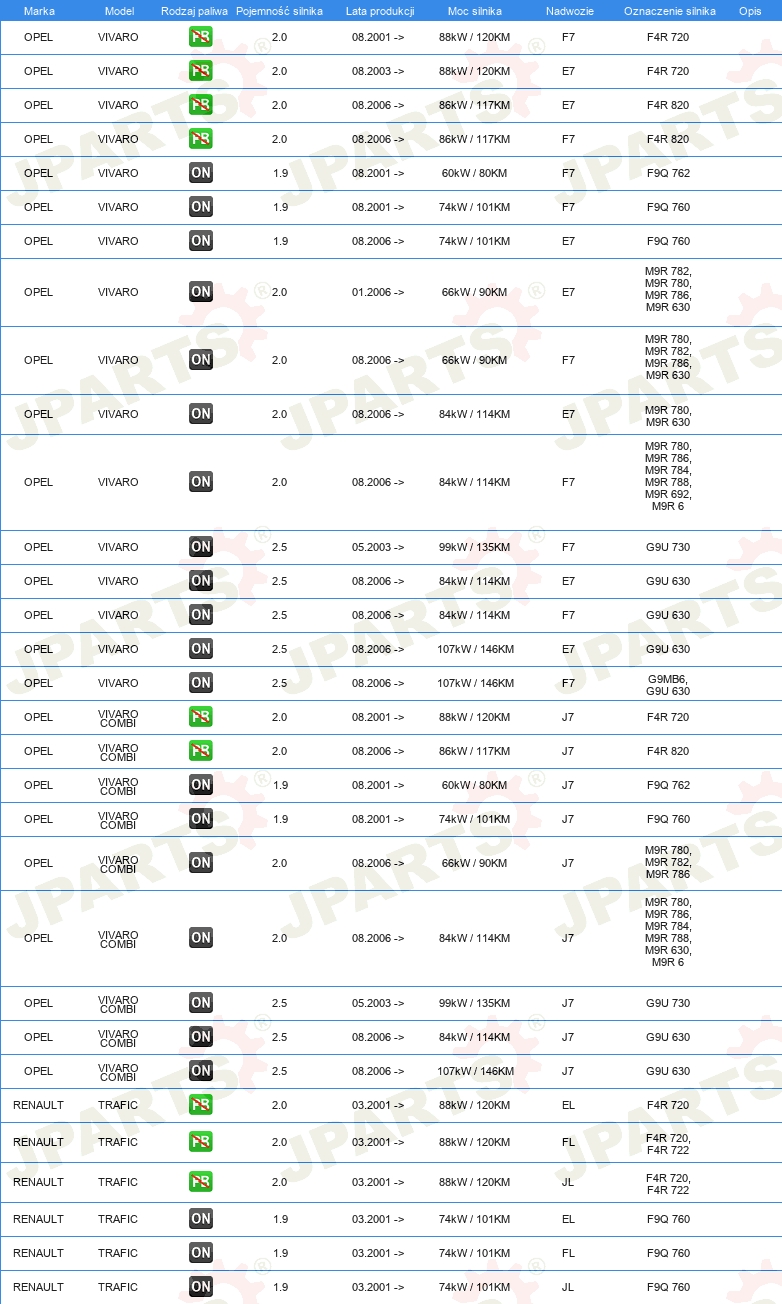Click 'G9U 730' in the Vivaro F7 row
This screenshot has height=1304, width=782.
pyautogui.click(x=668, y=547)
